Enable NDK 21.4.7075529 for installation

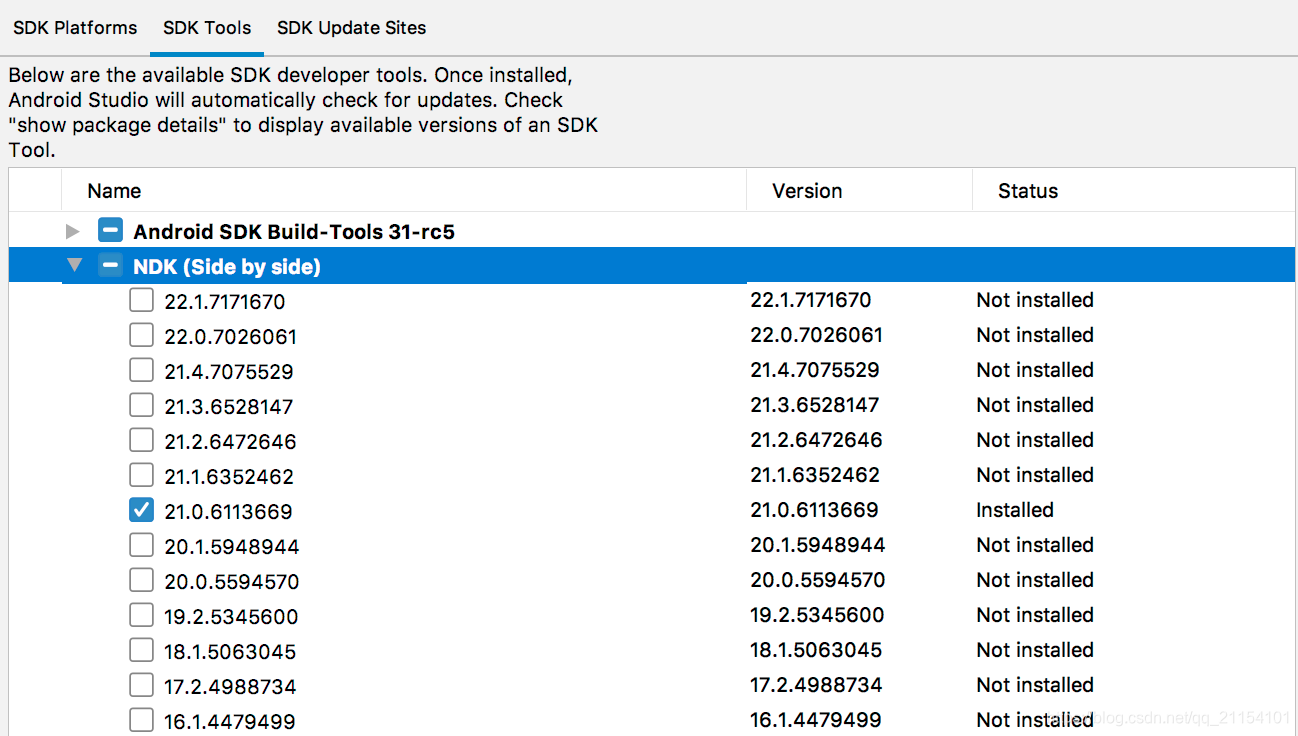[139, 369]
